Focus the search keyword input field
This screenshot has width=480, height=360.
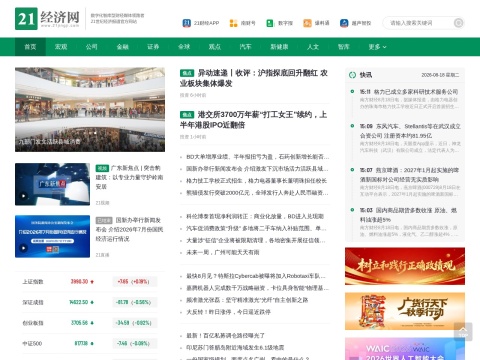[x=419, y=23]
